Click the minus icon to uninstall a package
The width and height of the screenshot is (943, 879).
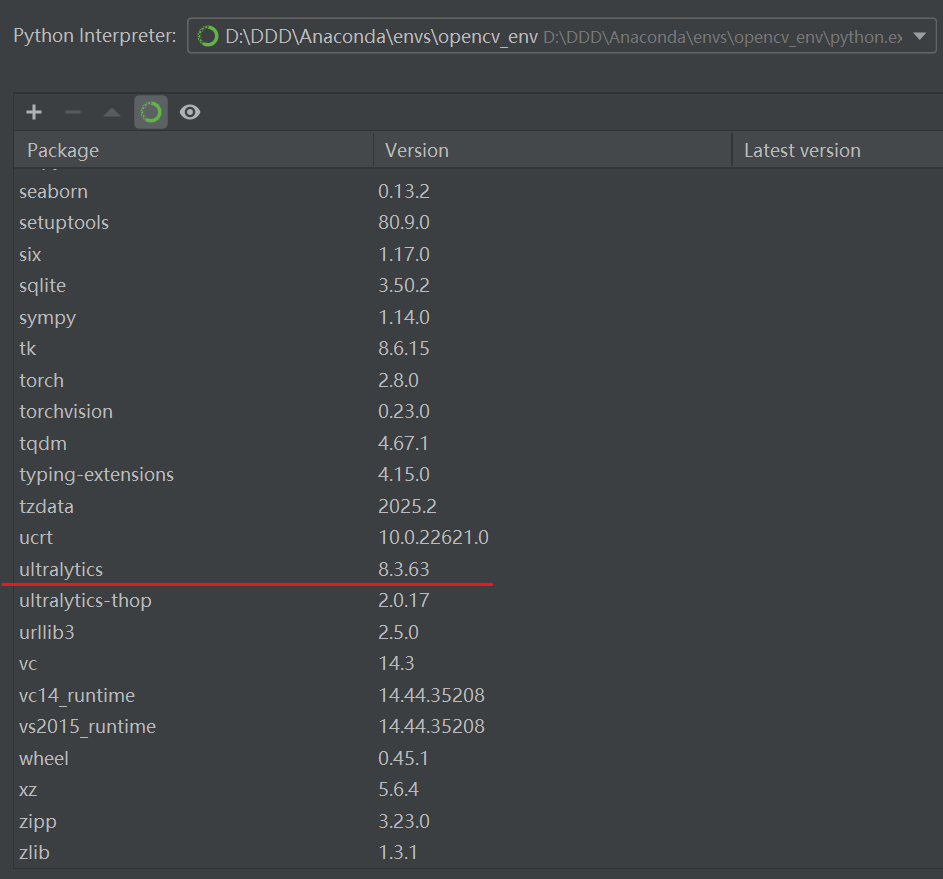click(x=73, y=112)
